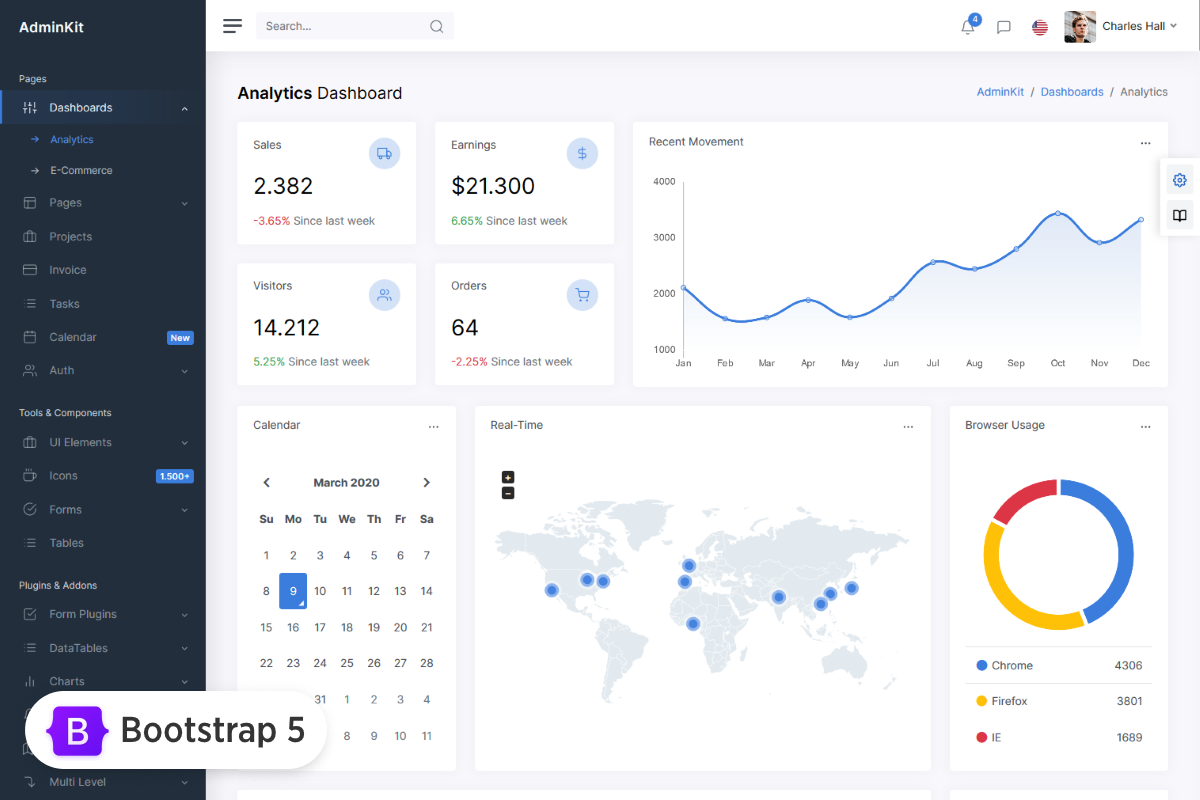
Task: Open the AdminKit breadcrumb link
Action: pos(1000,91)
